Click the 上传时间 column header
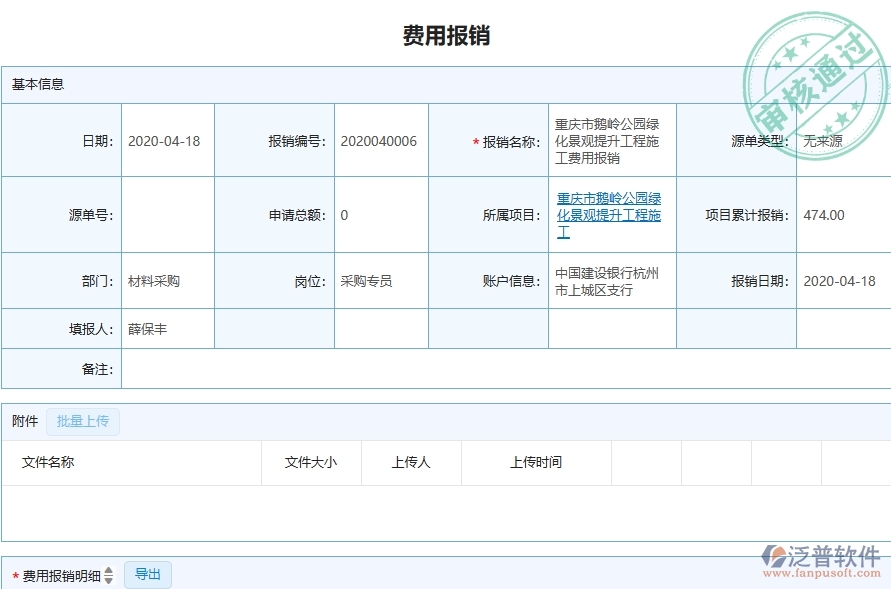This screenshot has height=589, width=891. coord(534,462)
